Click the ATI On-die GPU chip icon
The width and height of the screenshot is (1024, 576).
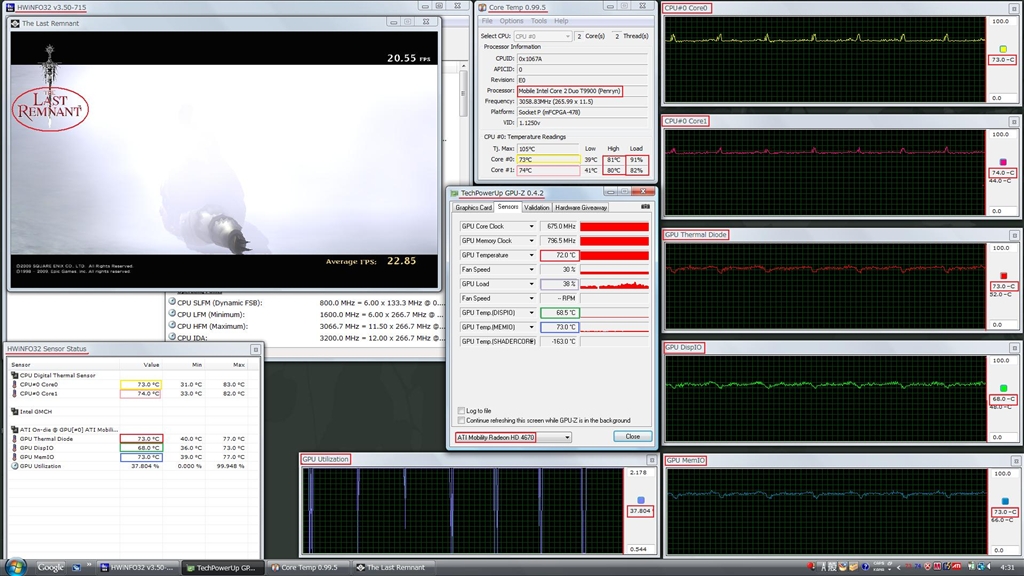coord(14,429)
